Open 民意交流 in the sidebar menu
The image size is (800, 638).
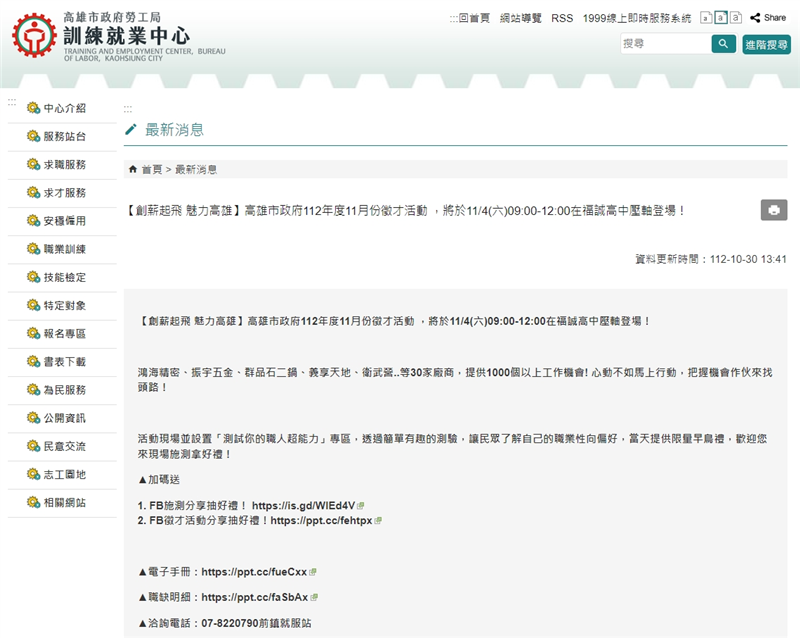click(65, 446)
